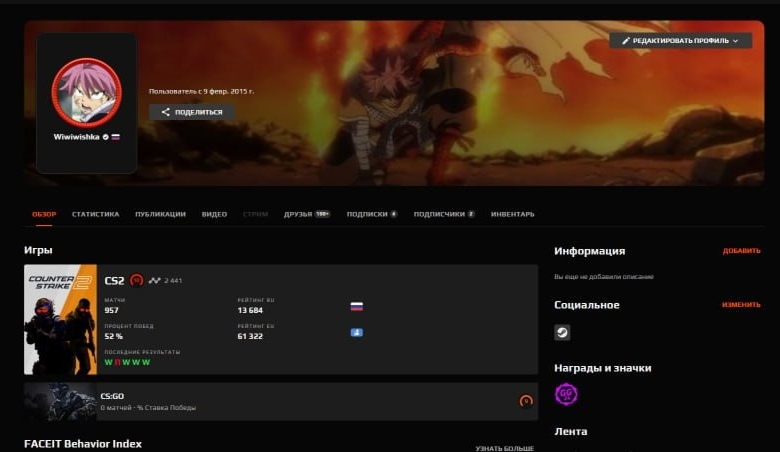Click the ELO graph icon next to 2 441
The image size is (780, 452).
(155, 281)
